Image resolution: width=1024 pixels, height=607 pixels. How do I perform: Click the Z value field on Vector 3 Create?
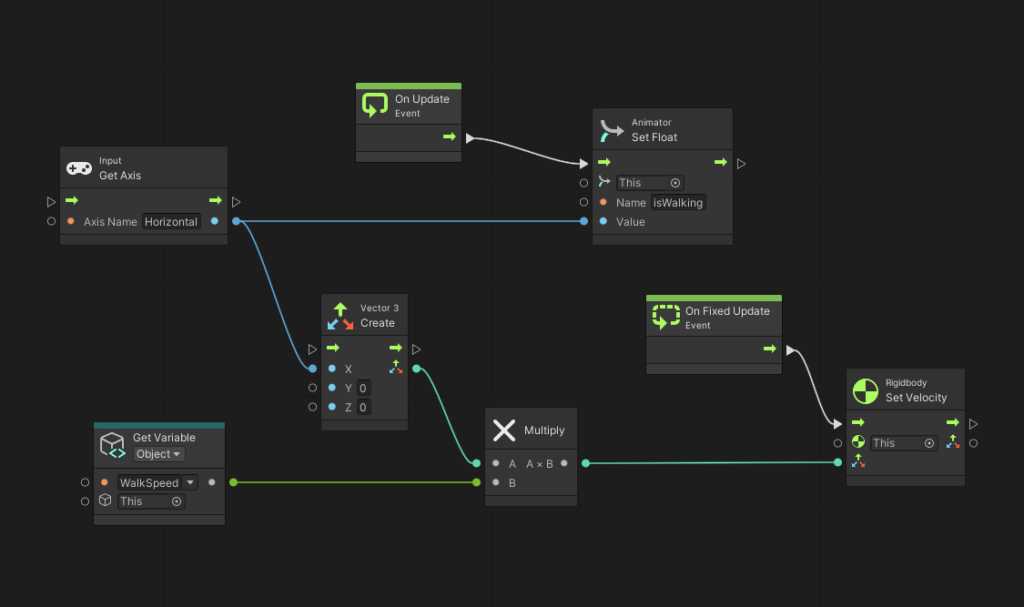363,407
